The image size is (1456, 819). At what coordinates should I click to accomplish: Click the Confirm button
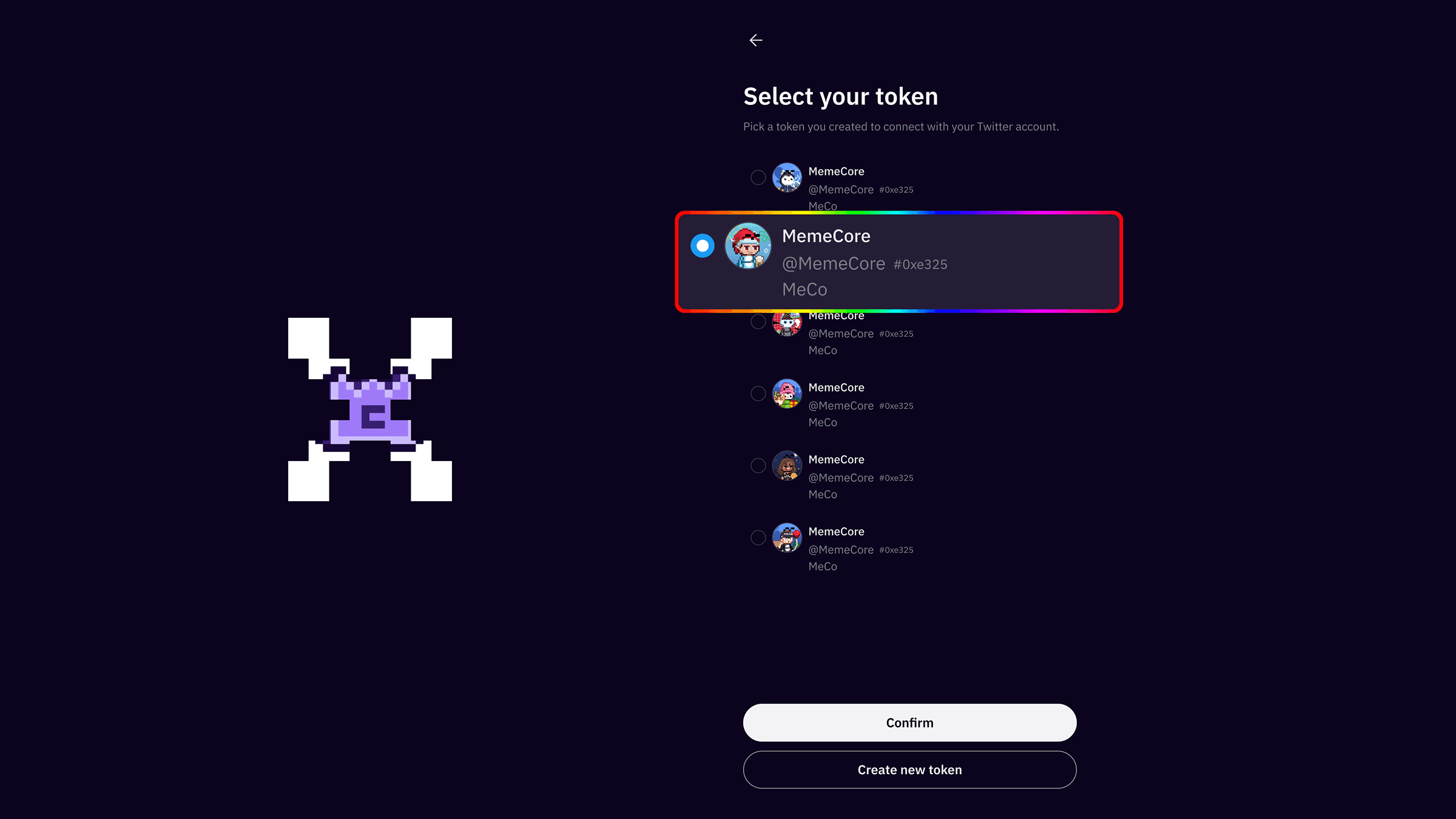click(909, 723)
